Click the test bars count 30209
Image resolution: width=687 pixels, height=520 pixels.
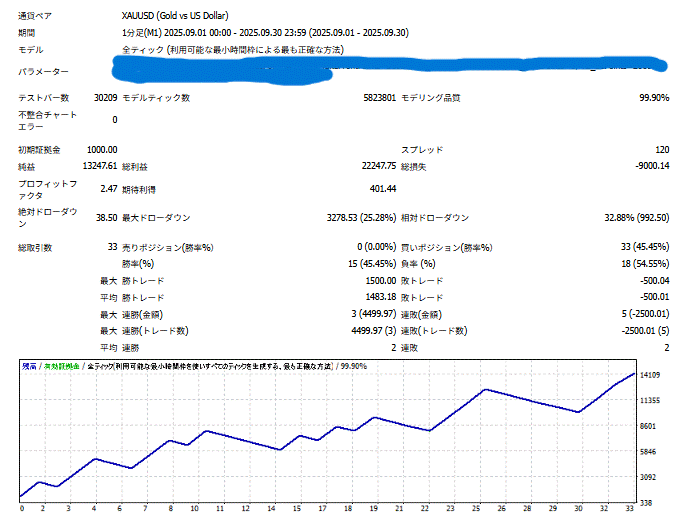pos(103,98)
